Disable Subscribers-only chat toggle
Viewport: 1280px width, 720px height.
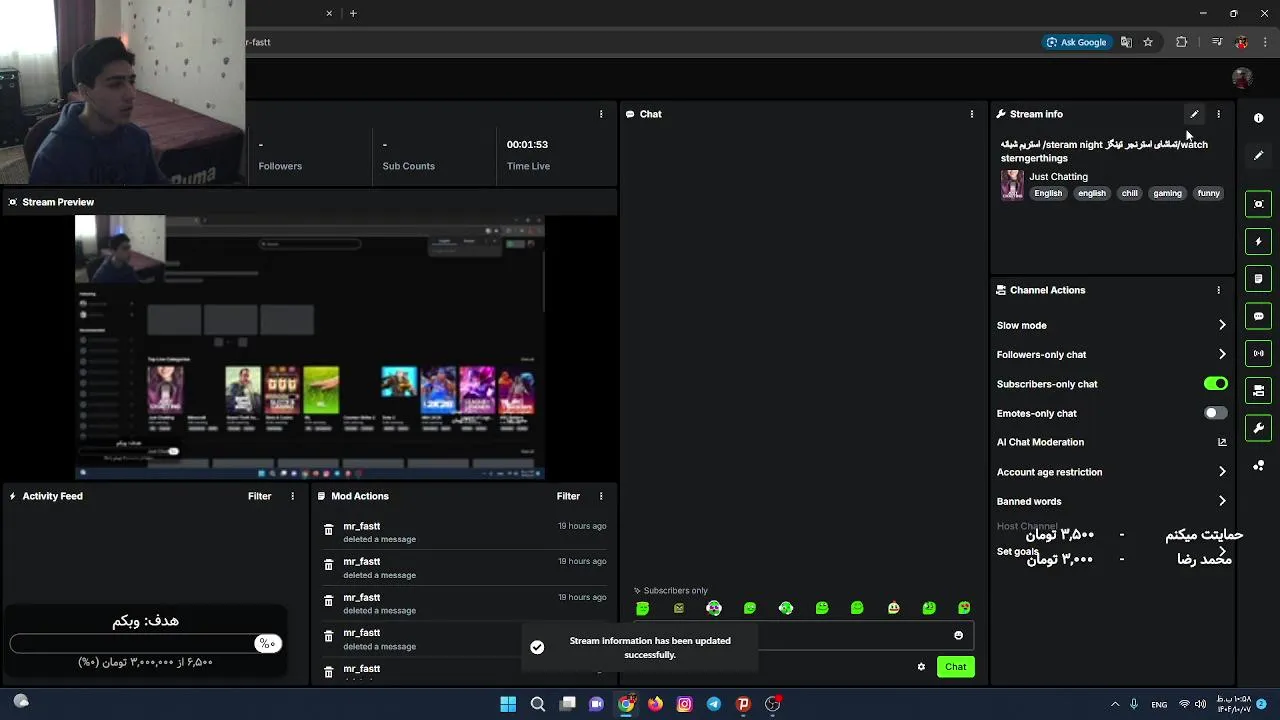coord(1215,384)
